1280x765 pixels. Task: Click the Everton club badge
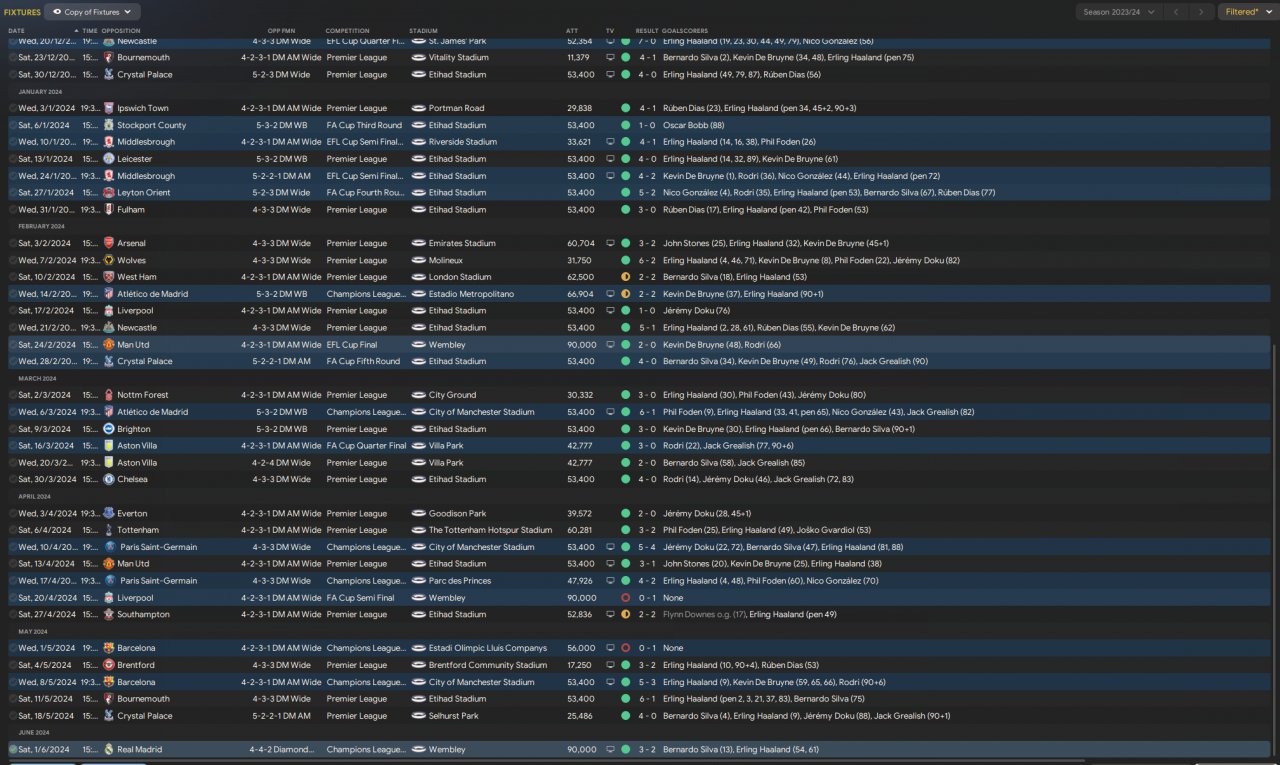108,513
